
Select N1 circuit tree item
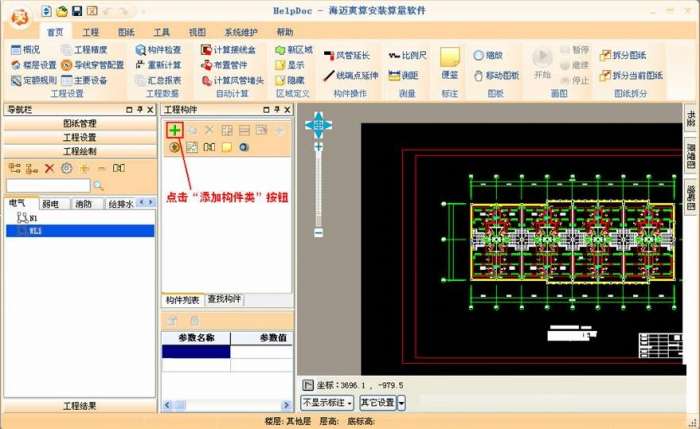[x=28, y=218]
